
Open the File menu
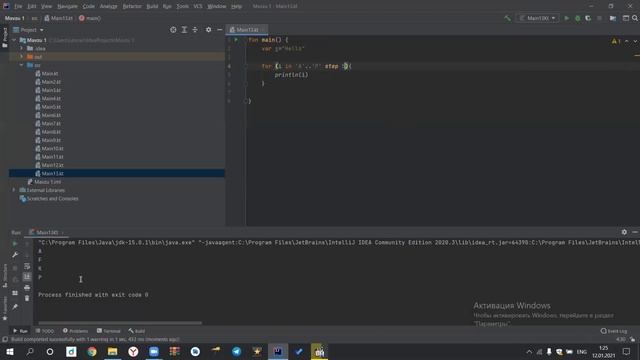tap(18, 6)
